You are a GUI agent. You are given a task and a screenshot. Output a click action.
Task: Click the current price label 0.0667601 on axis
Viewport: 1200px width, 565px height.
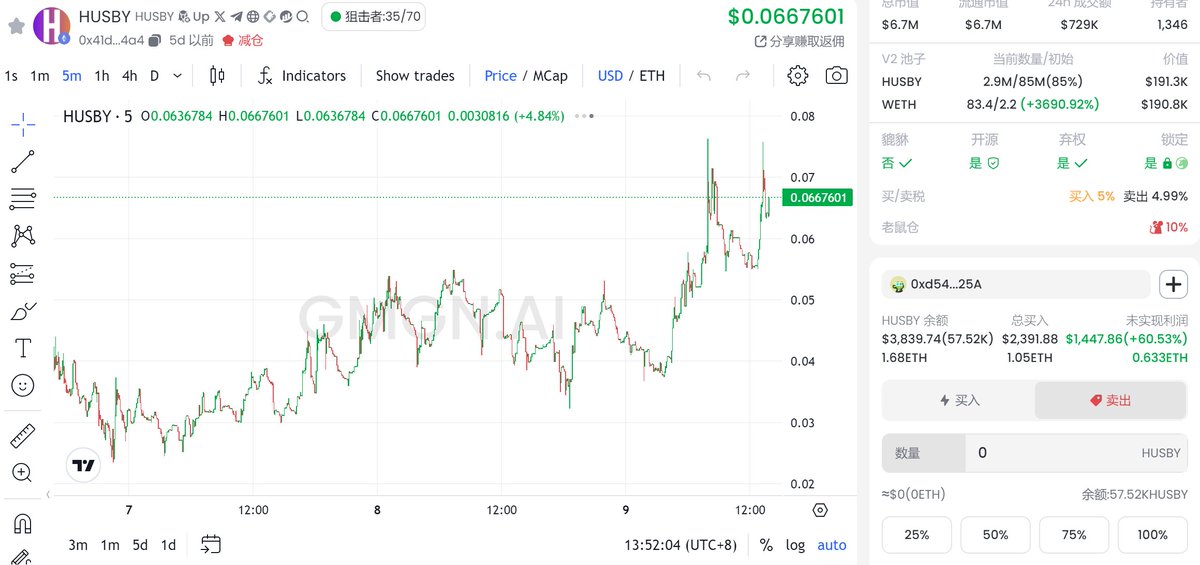[819, 198]
